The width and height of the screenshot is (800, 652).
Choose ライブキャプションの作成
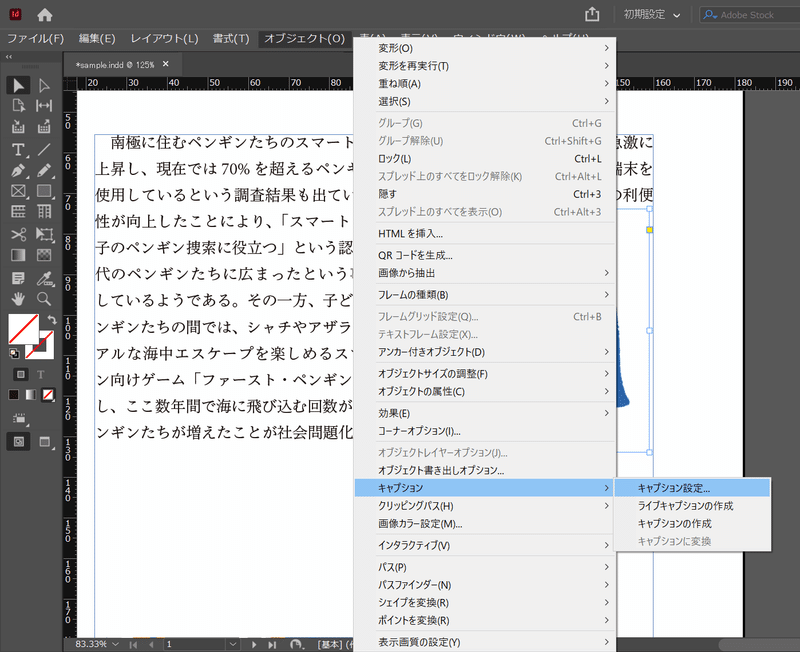point(692,506)
